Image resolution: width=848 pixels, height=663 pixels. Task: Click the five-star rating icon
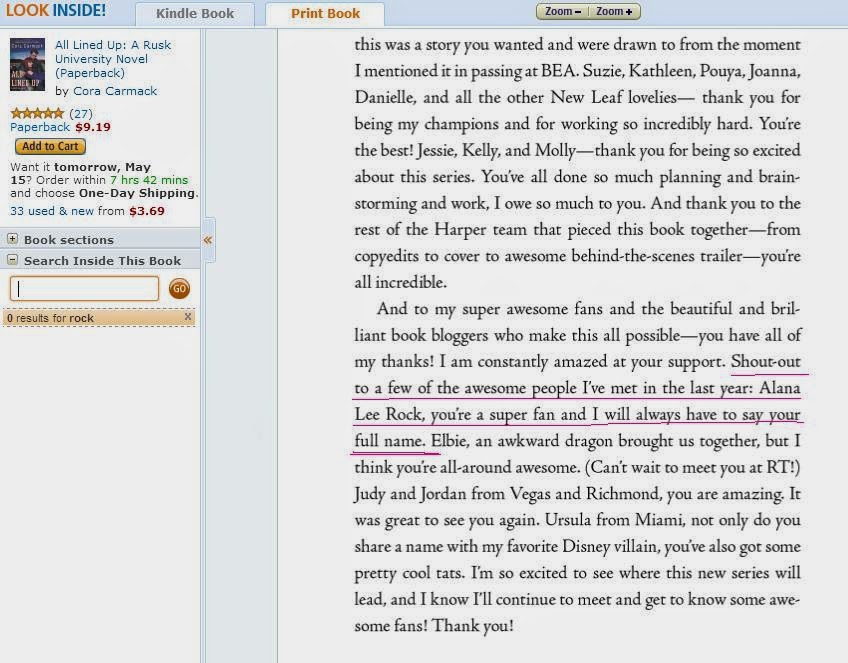[37, 114]
